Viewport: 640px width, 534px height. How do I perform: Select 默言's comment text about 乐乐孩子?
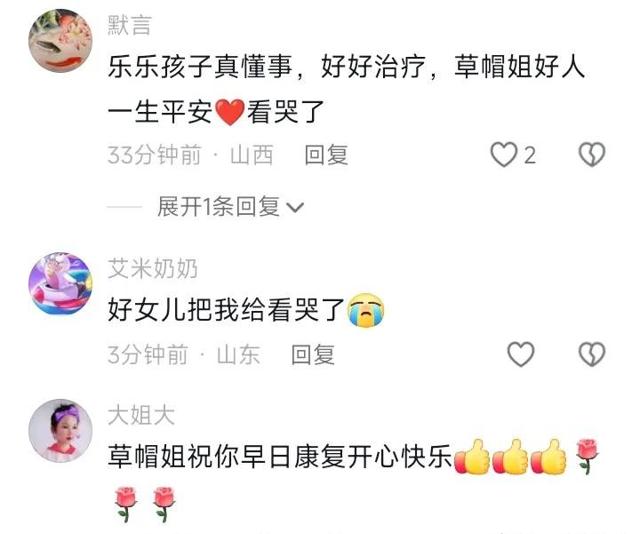[x=346, y=89]
